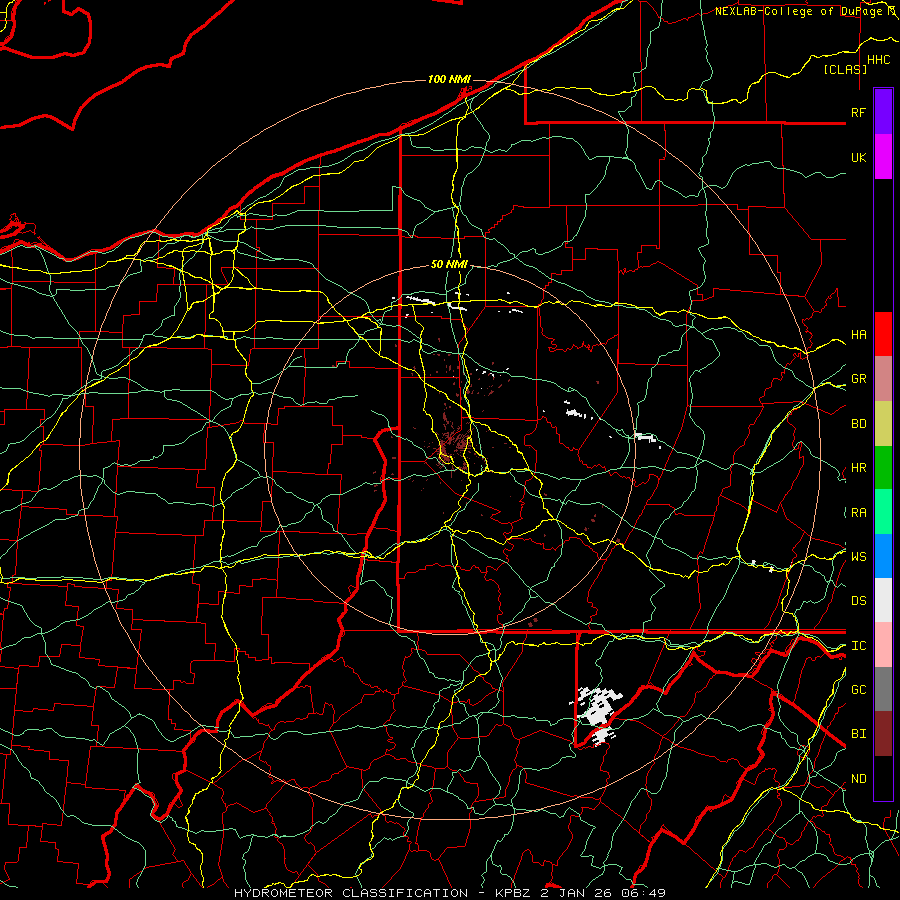Click the 50 NMI range ring label
Screen dimensions: 900x900
tap(449, 264)
